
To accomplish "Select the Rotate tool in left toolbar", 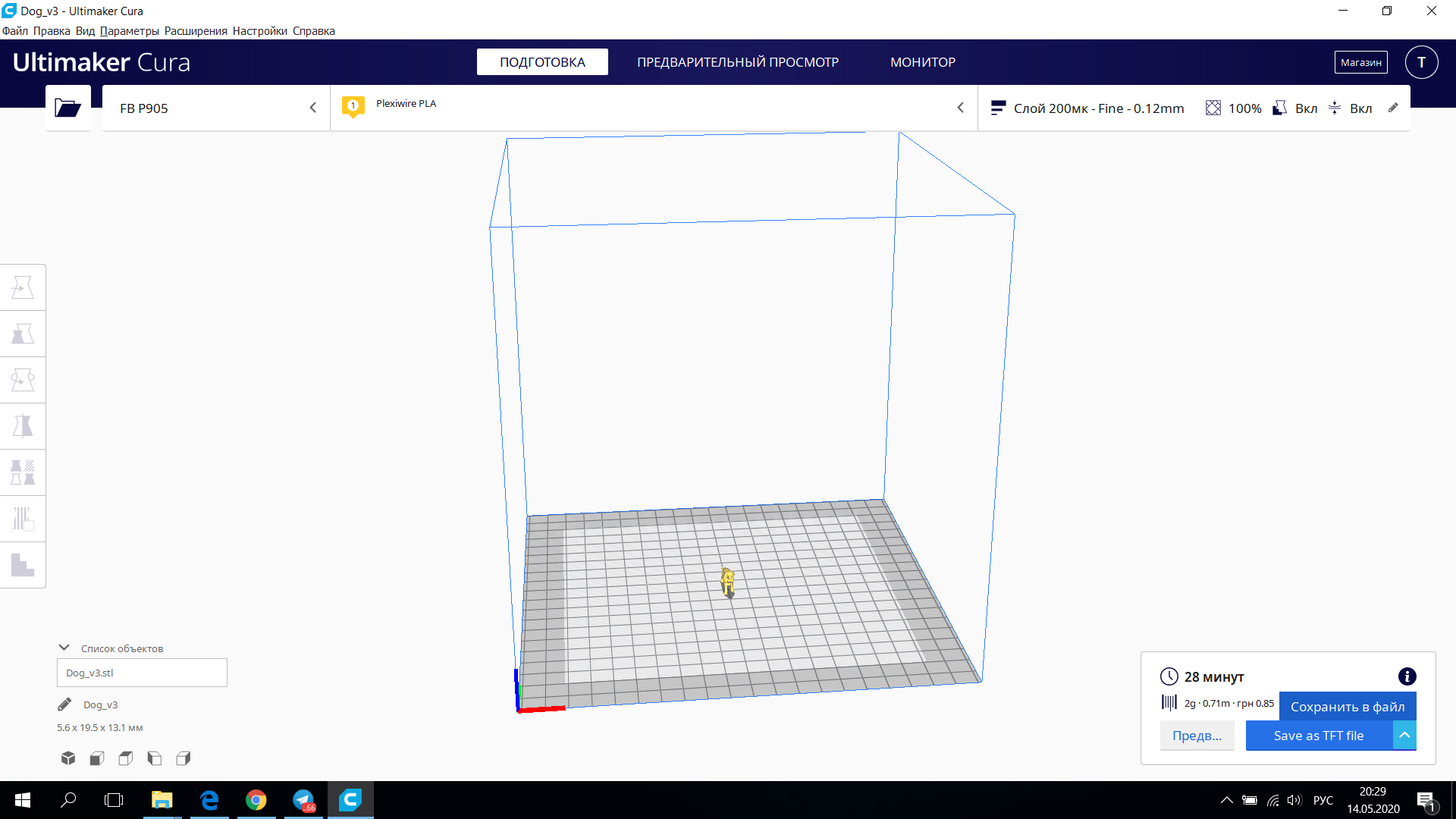I will [x=23, y=380].
